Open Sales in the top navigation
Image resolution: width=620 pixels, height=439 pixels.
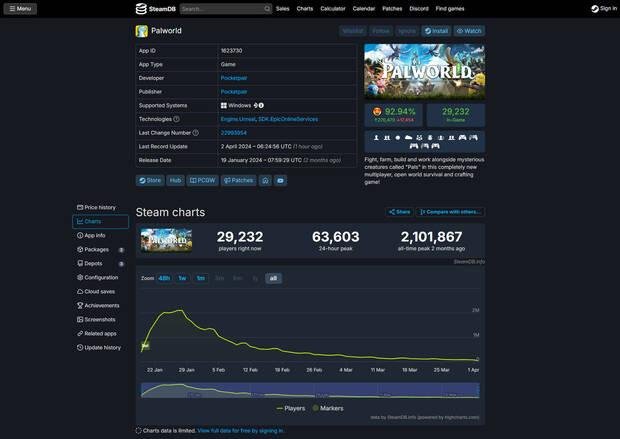point(283,9)
